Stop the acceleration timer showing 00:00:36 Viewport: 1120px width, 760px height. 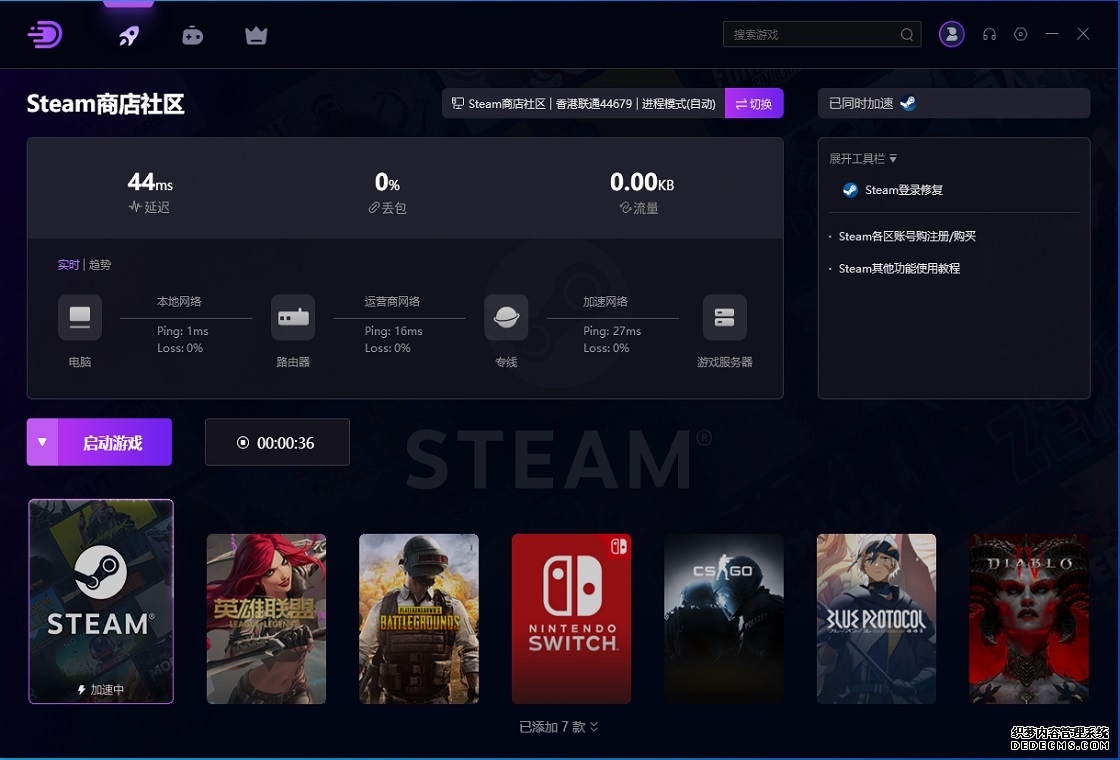(243, 443)
